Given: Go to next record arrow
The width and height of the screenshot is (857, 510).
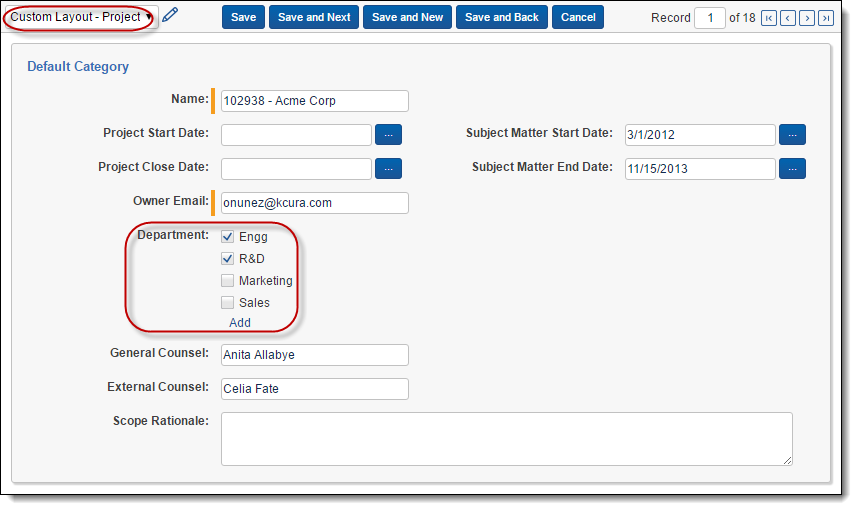Looking at the screenshot, I should pyautogui.click(x=806, y=18).
